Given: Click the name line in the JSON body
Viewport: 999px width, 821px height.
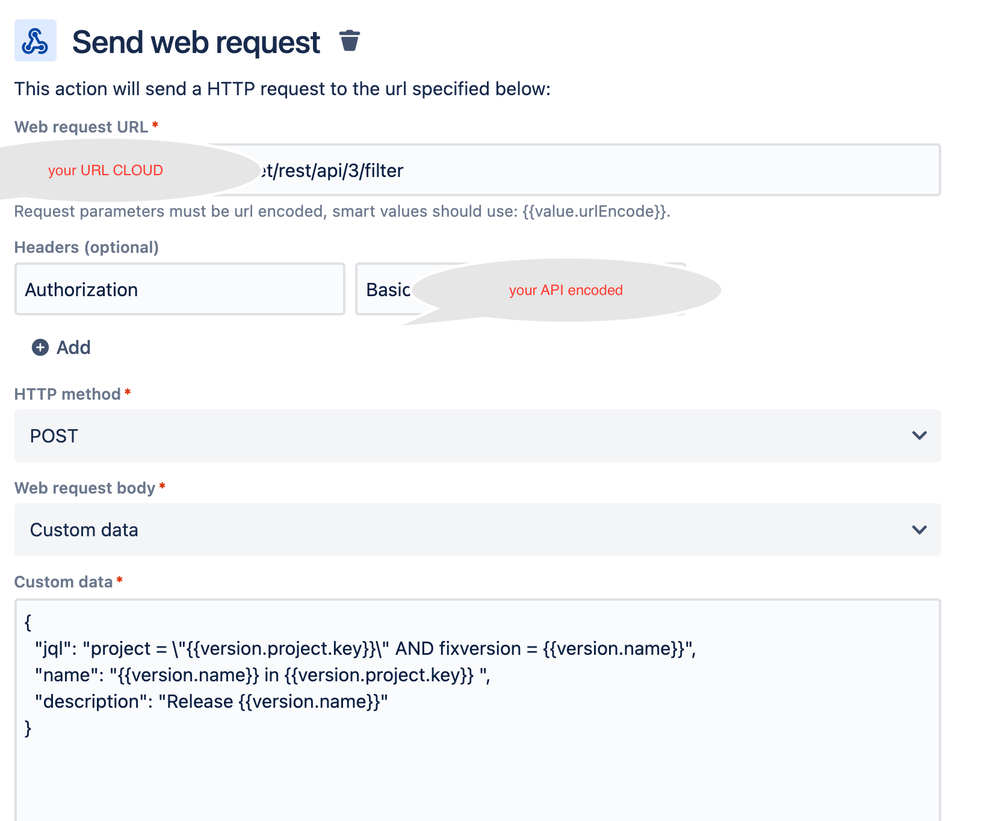Looking at the screenshot, I should (x=262, y=675).
